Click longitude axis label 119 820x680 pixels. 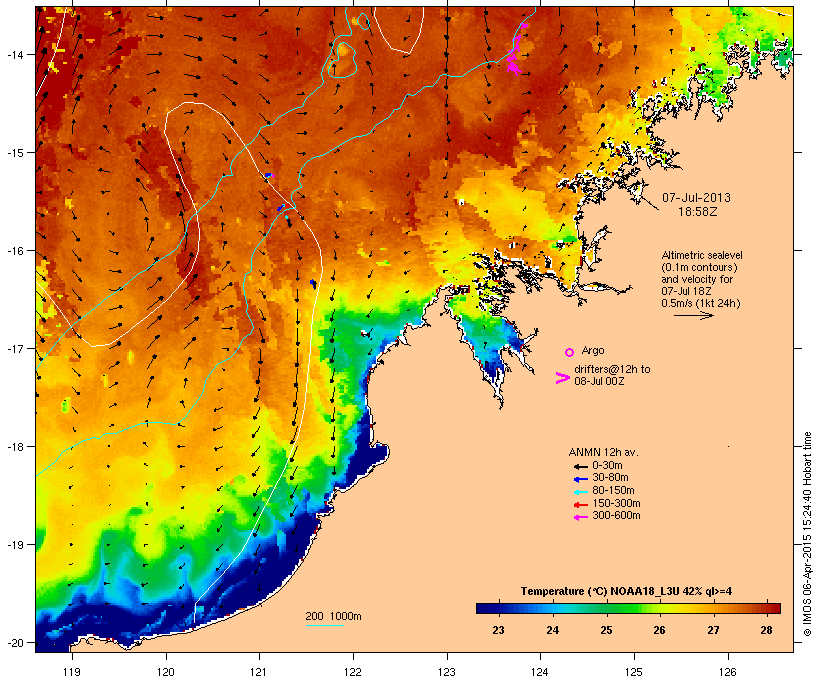72,672
